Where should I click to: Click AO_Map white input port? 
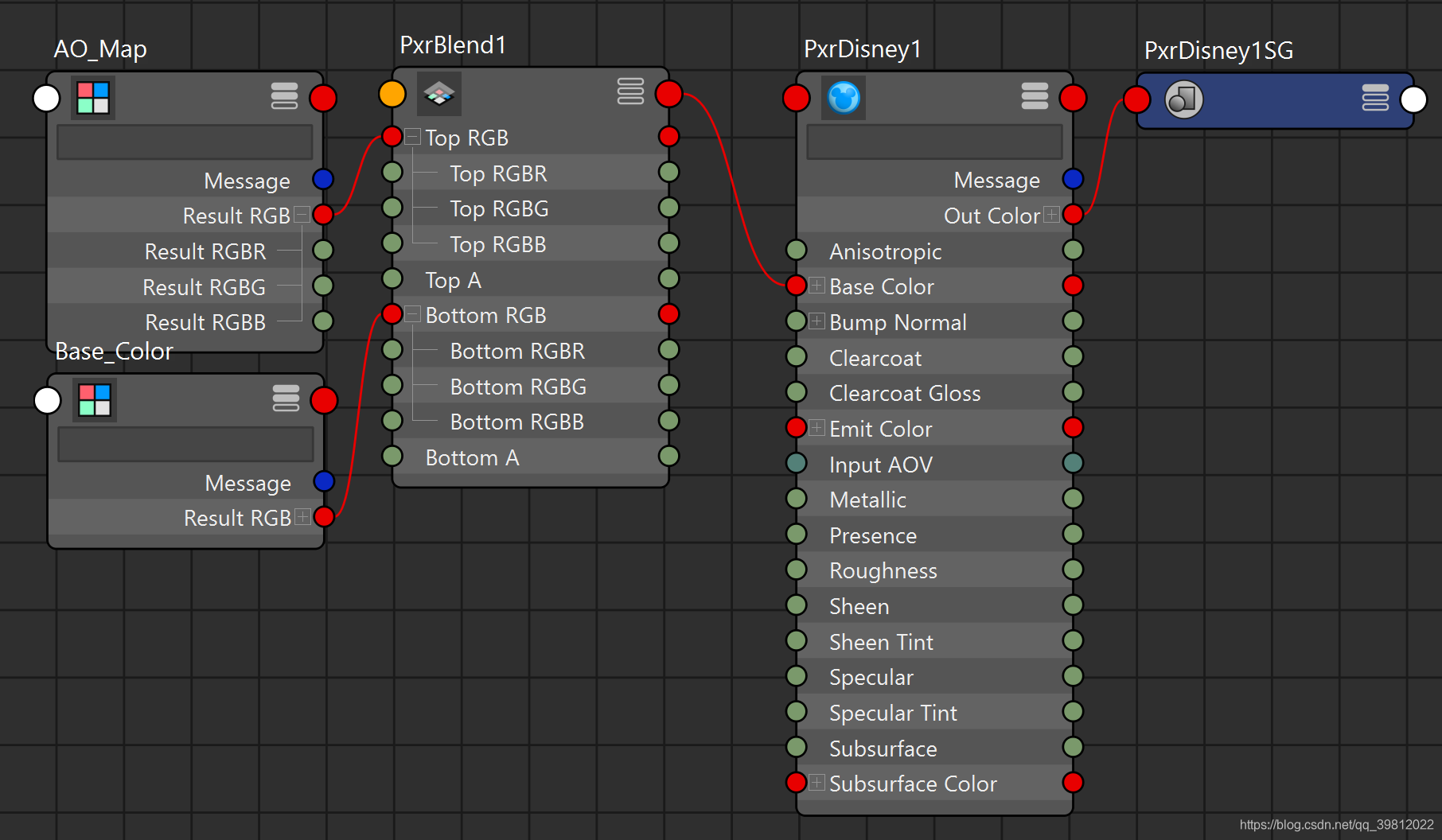click(x=46, y=99)
